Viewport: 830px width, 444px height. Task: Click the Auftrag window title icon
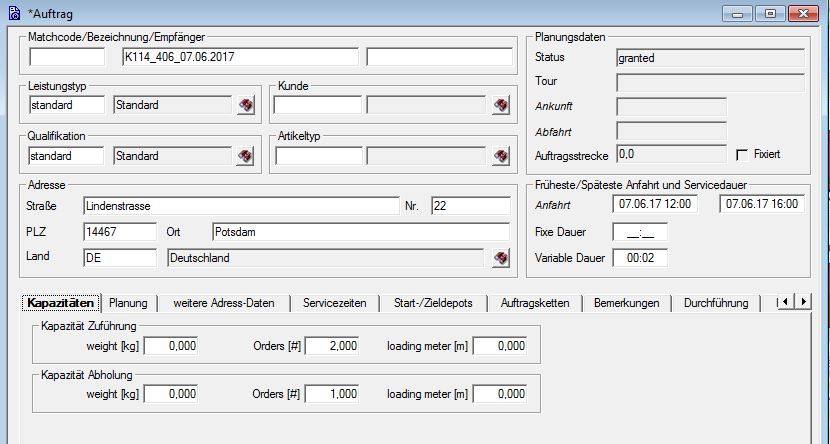[x=13, y=14]
